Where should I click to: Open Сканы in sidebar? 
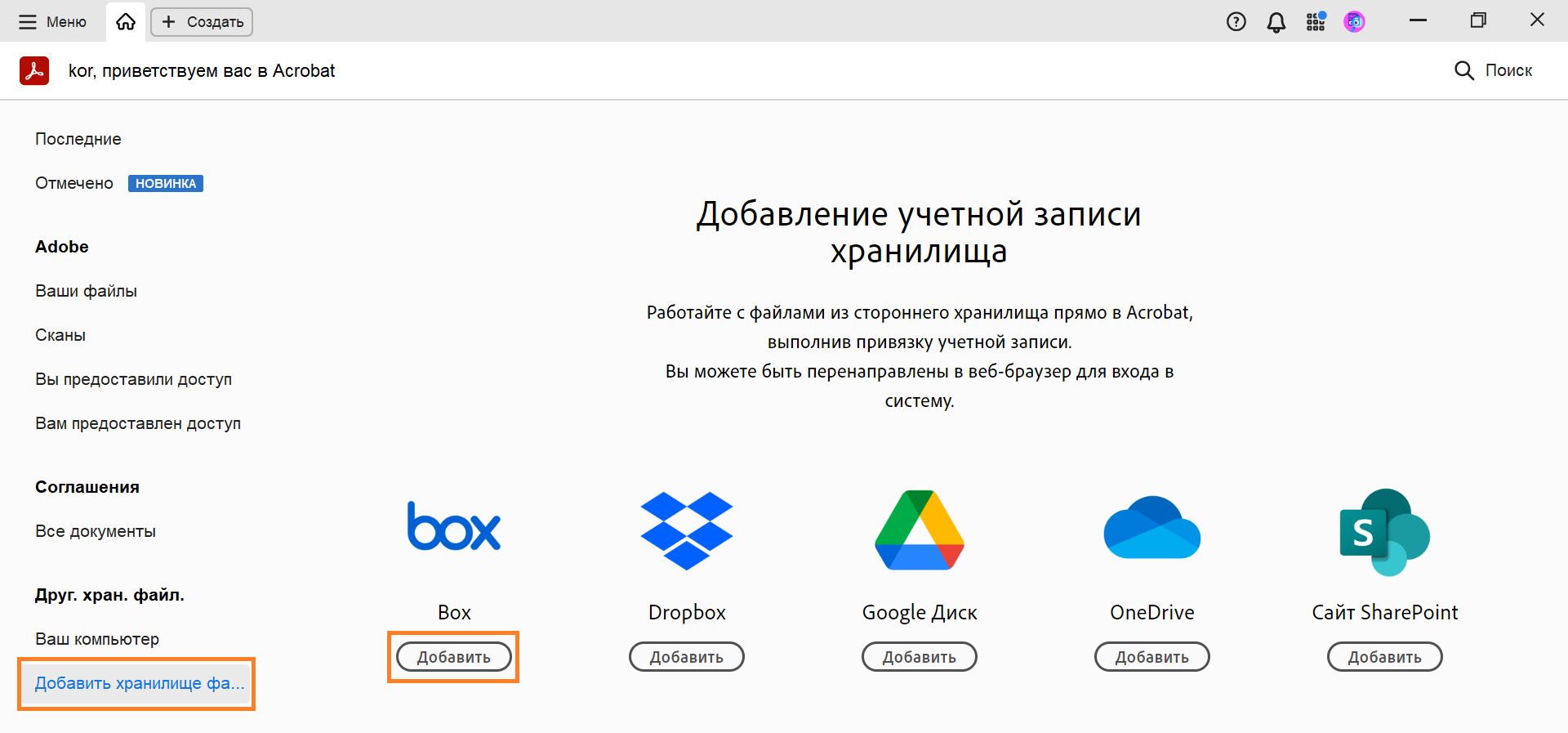(60, 335)
